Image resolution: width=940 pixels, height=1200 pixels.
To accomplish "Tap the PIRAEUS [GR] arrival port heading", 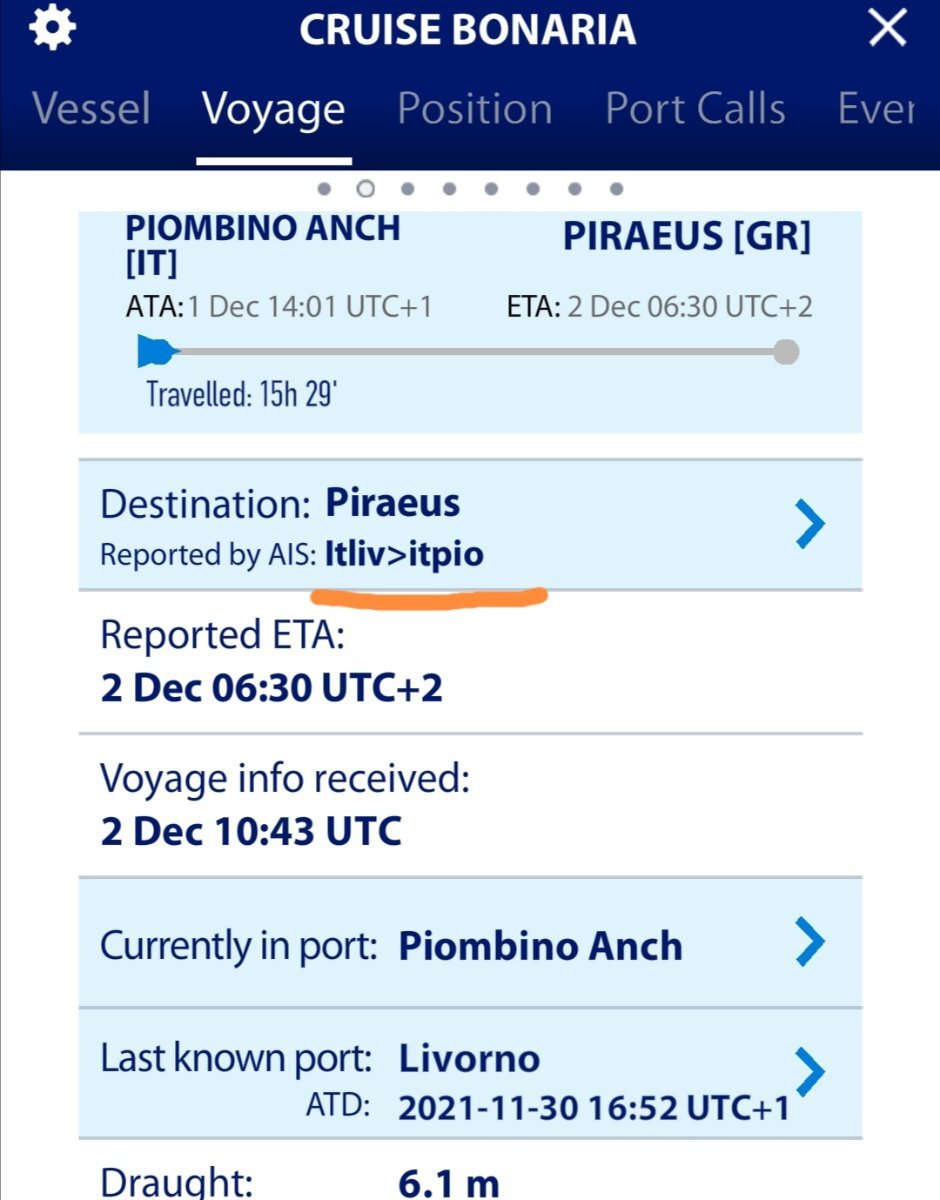I will click(686, 237).
